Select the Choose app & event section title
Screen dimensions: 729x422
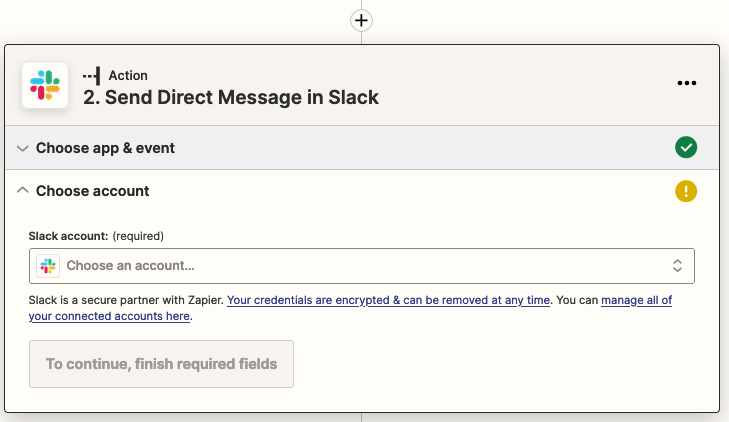tap(105, 148)
